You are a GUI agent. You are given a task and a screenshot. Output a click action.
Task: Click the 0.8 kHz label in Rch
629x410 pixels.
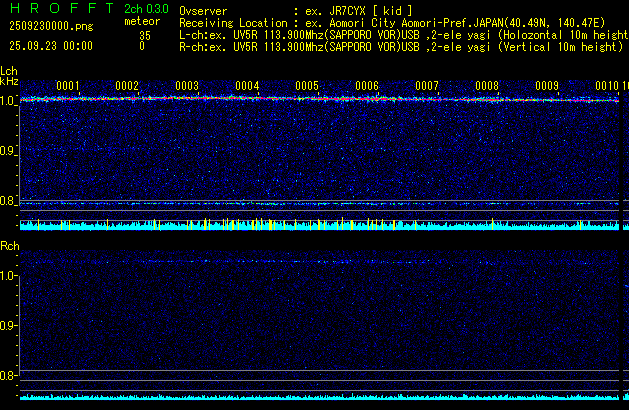9,376
